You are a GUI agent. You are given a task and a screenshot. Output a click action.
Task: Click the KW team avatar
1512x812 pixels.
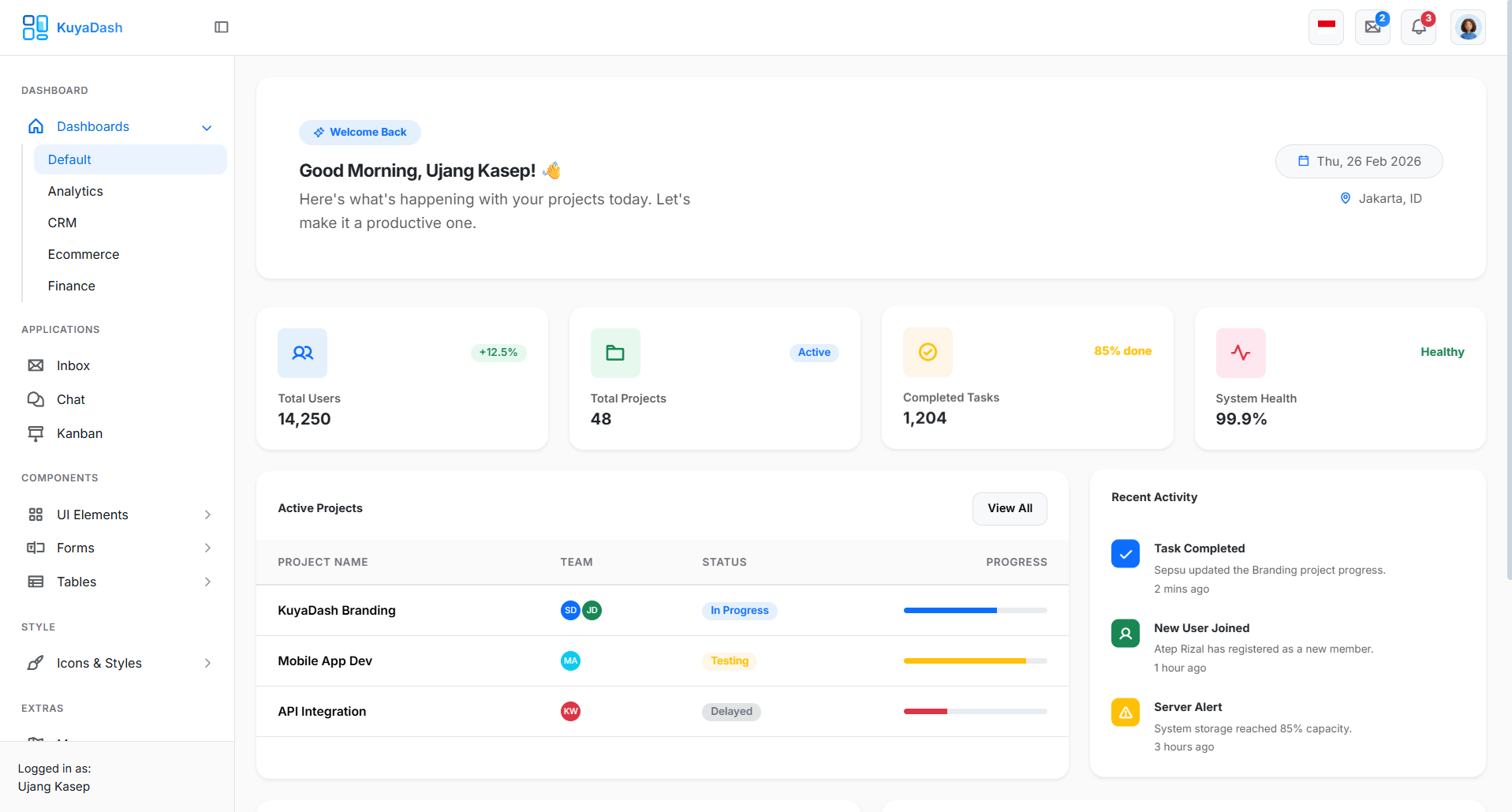(x=570, y=711)
